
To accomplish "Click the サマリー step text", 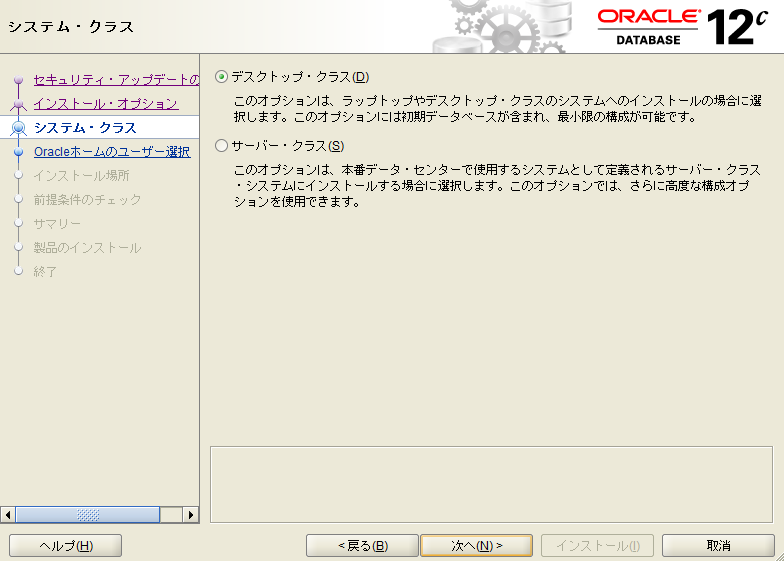I will [x=57, y=224].
